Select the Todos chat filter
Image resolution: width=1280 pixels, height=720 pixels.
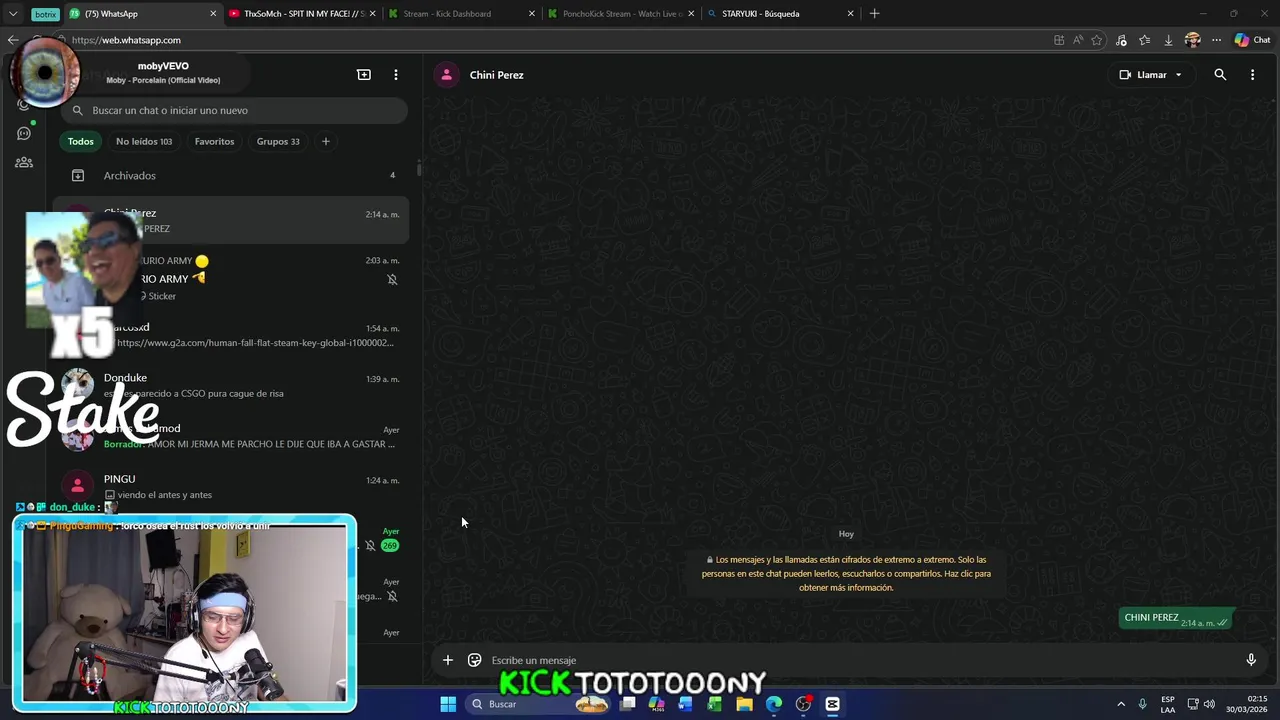tap(81, 141)
